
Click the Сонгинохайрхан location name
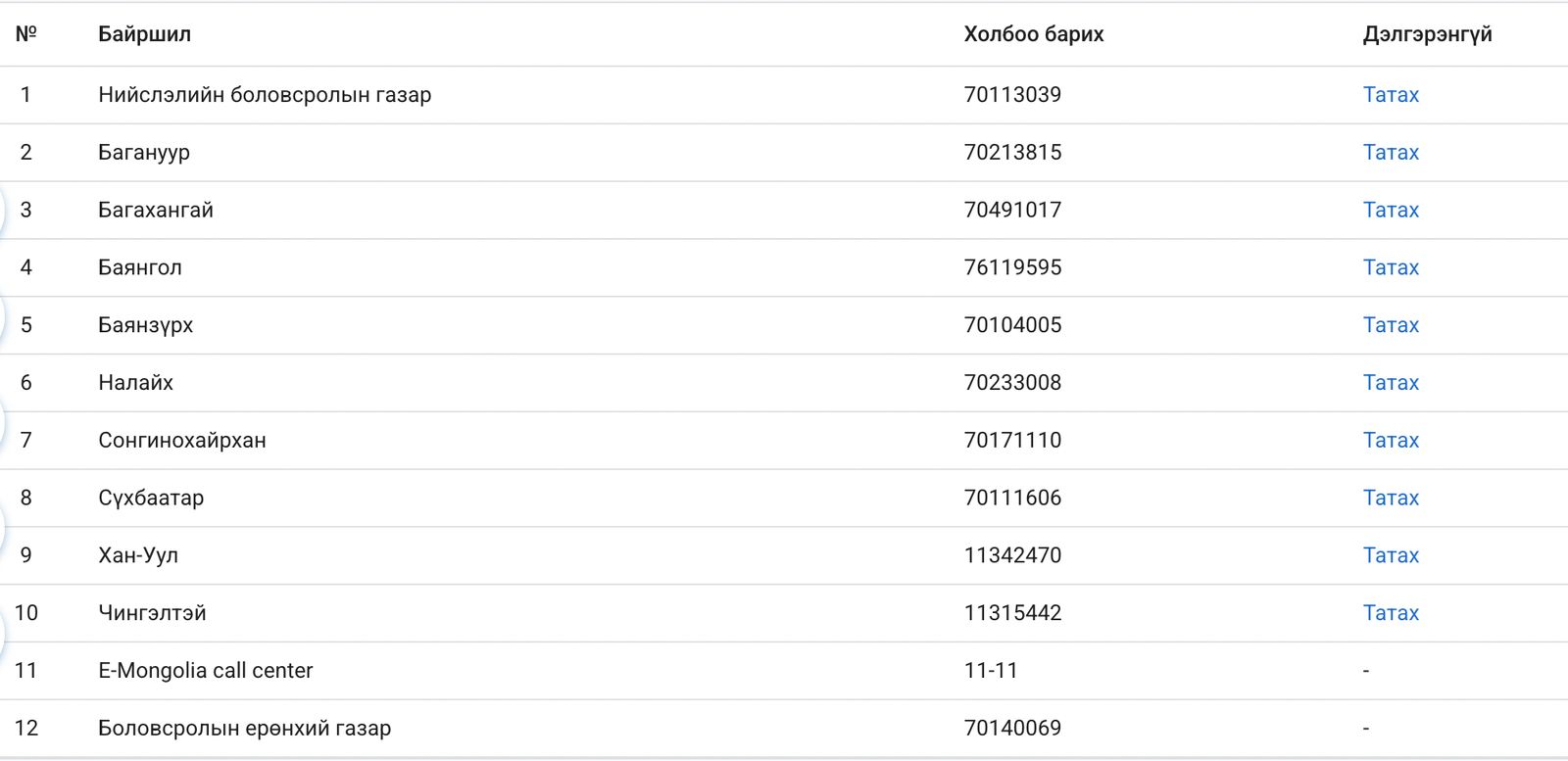(x=182, y=441)
